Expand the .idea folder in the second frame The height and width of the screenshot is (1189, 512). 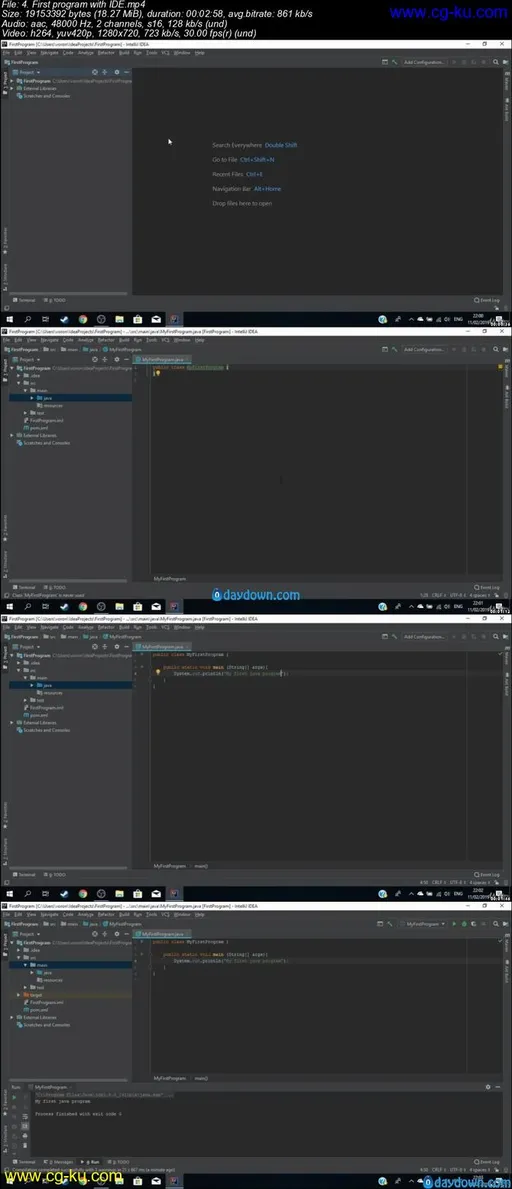point(19,375)
